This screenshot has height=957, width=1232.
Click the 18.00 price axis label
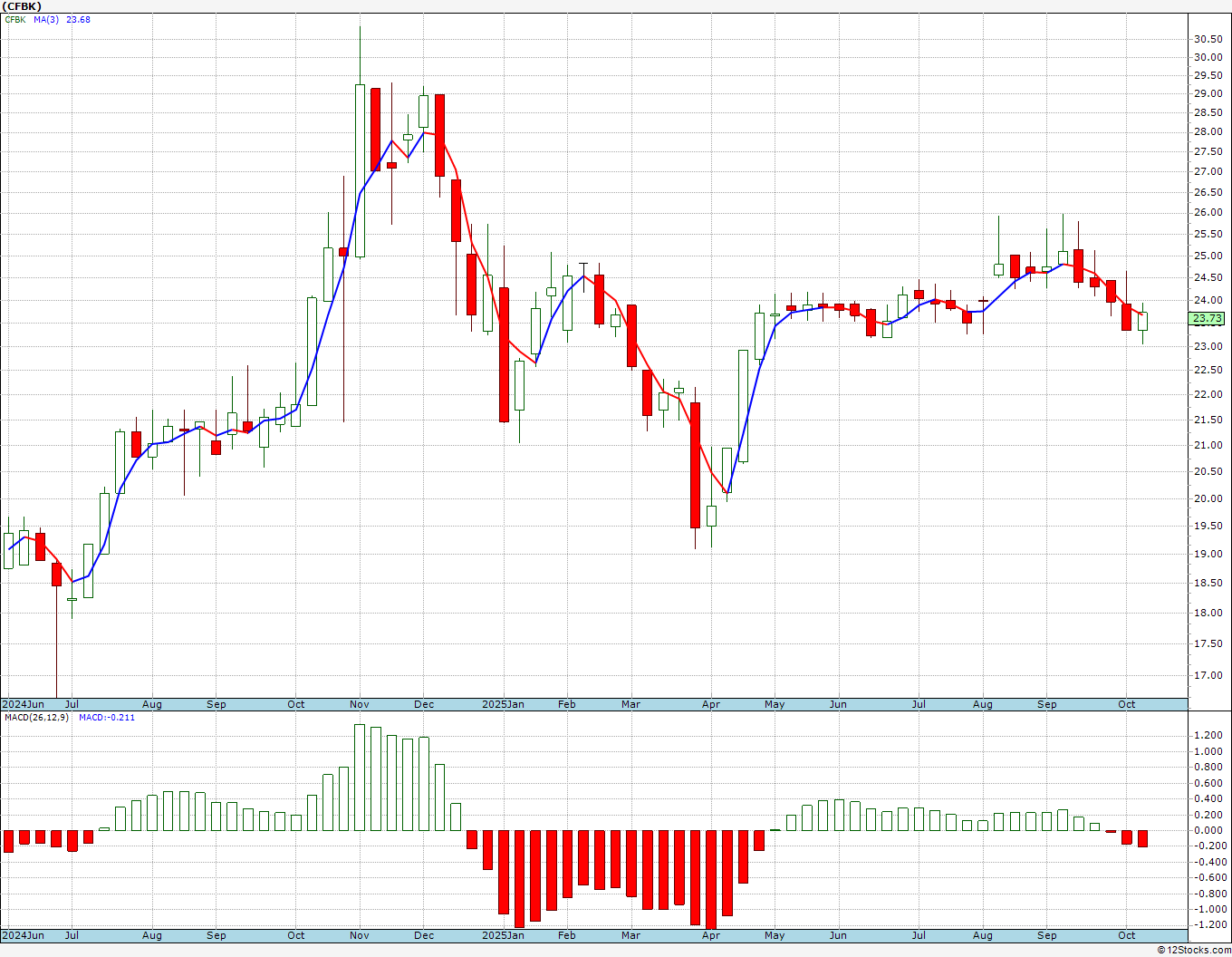point(1207,613)
